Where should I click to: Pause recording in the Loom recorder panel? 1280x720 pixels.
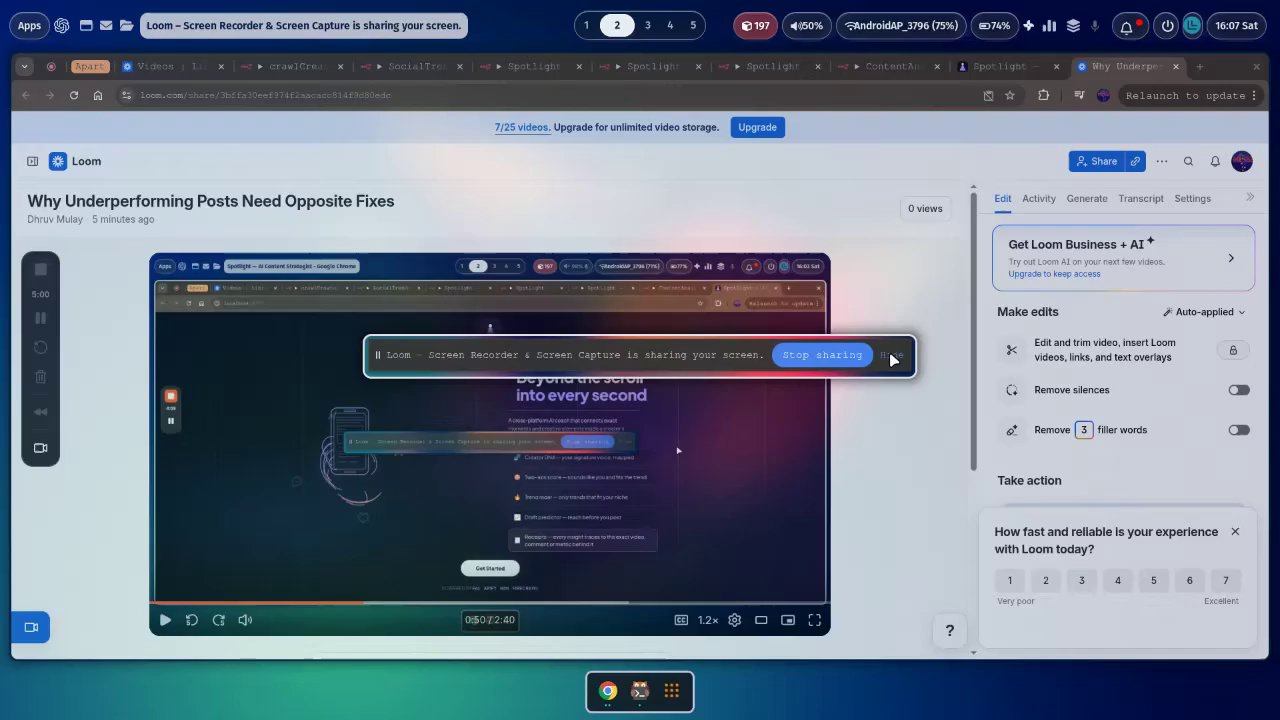click(40, 318)
